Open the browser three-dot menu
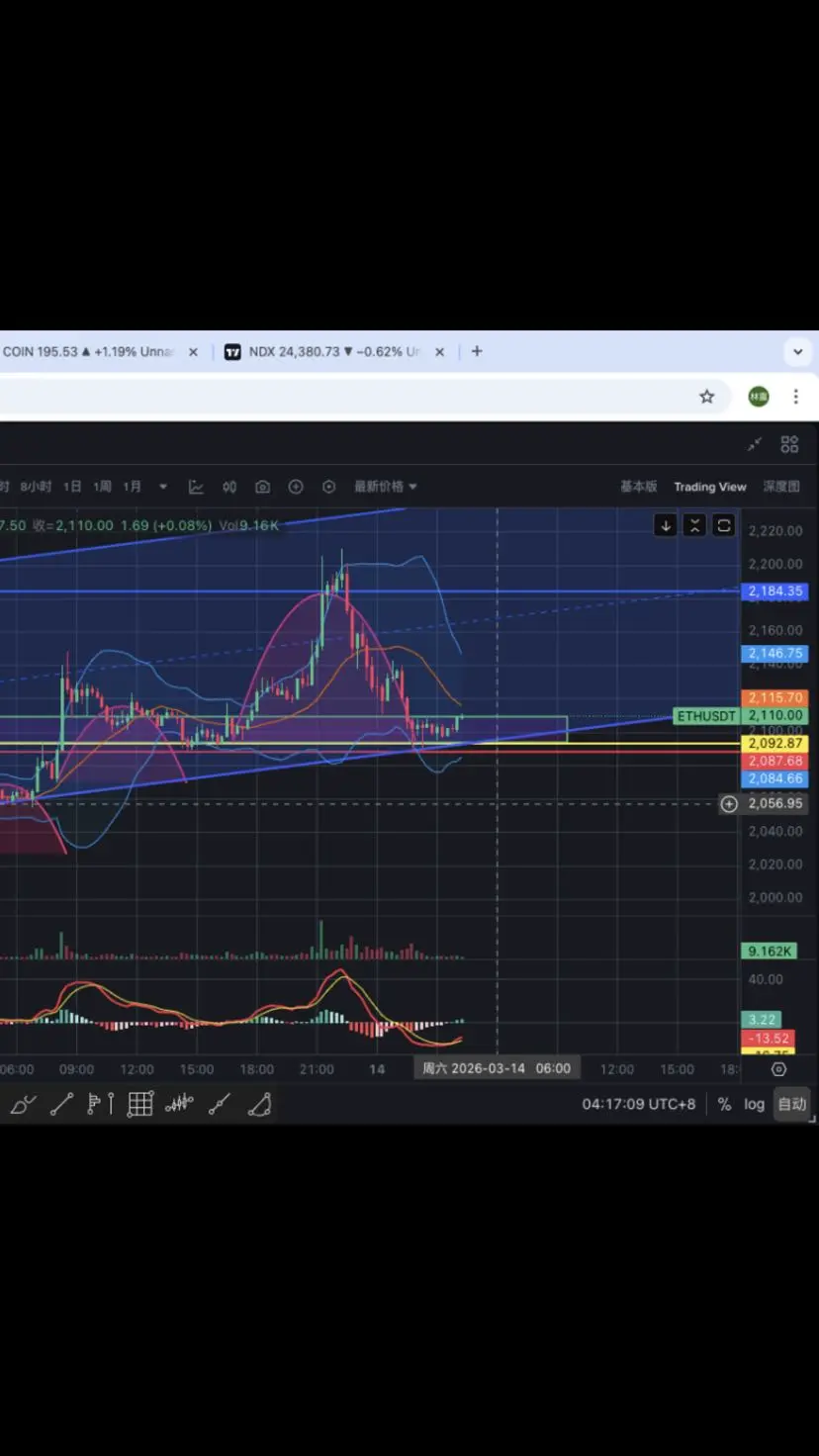Image resolution: width=819 pixels, height=1456 pixels. click(795, 397)
